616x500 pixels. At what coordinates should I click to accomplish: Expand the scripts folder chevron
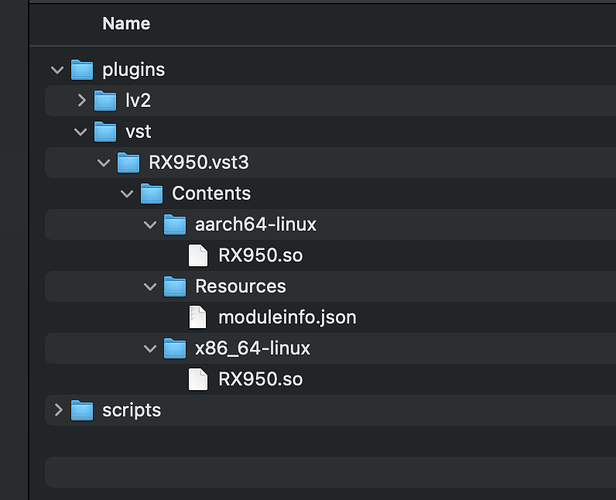57,410
